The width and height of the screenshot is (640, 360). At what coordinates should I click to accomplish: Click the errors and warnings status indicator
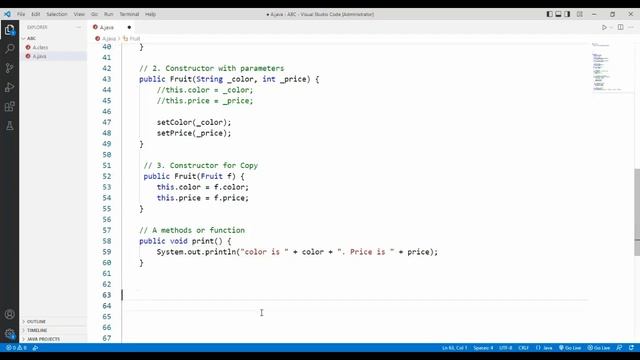(16, 348)
